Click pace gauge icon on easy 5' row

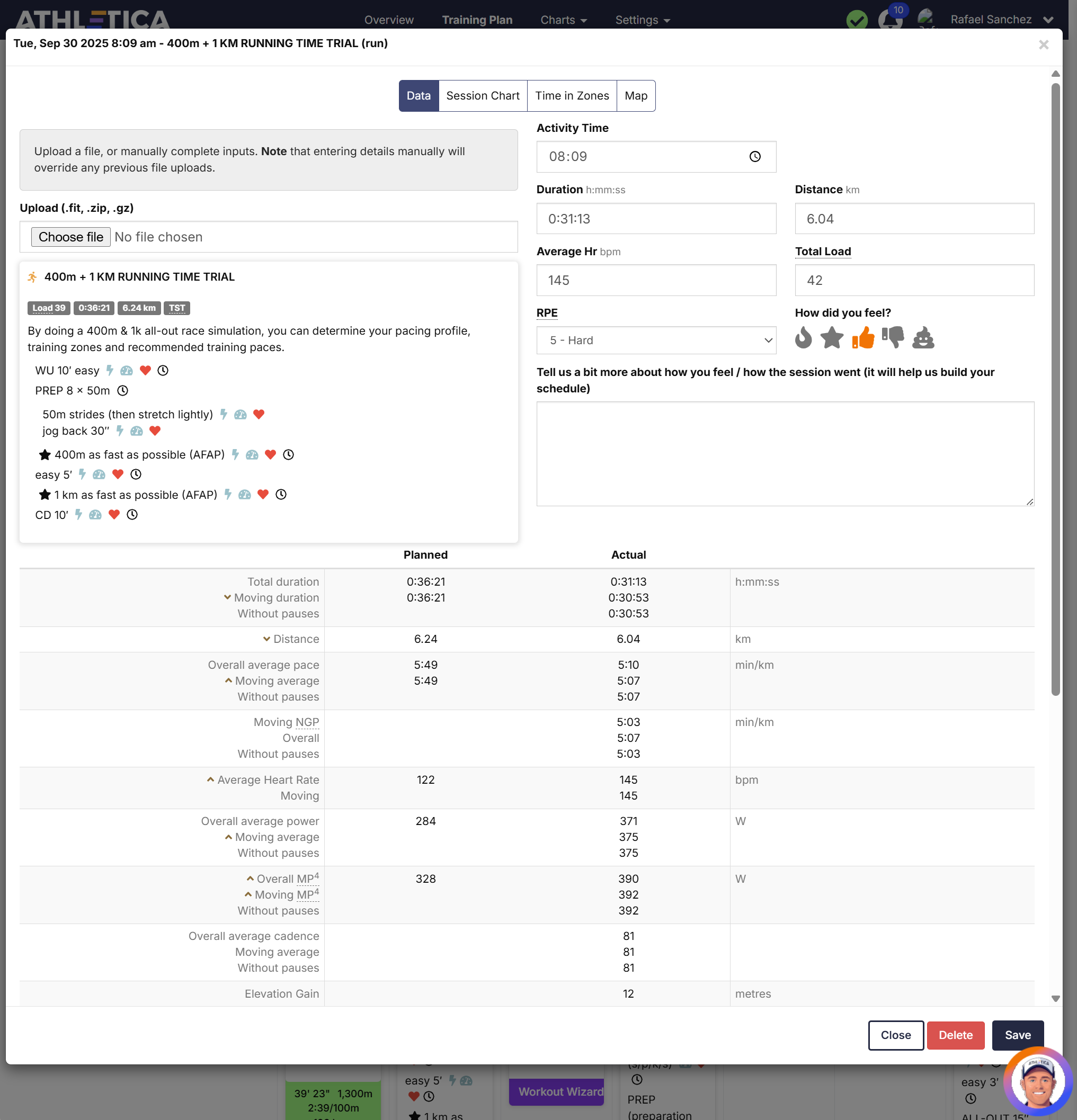tap(99, 474)
